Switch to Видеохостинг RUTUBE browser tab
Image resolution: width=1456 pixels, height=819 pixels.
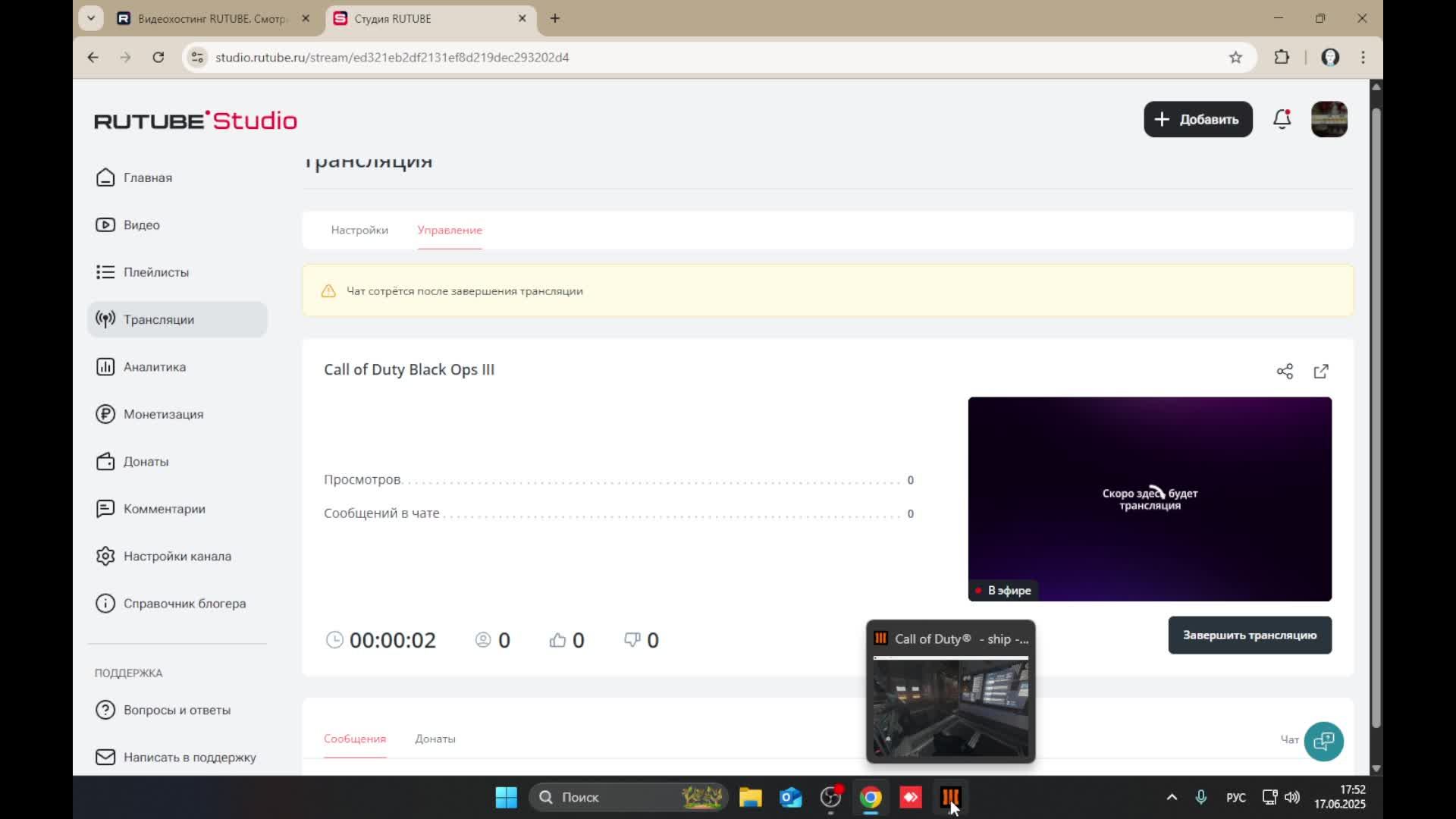pos(212,19)
